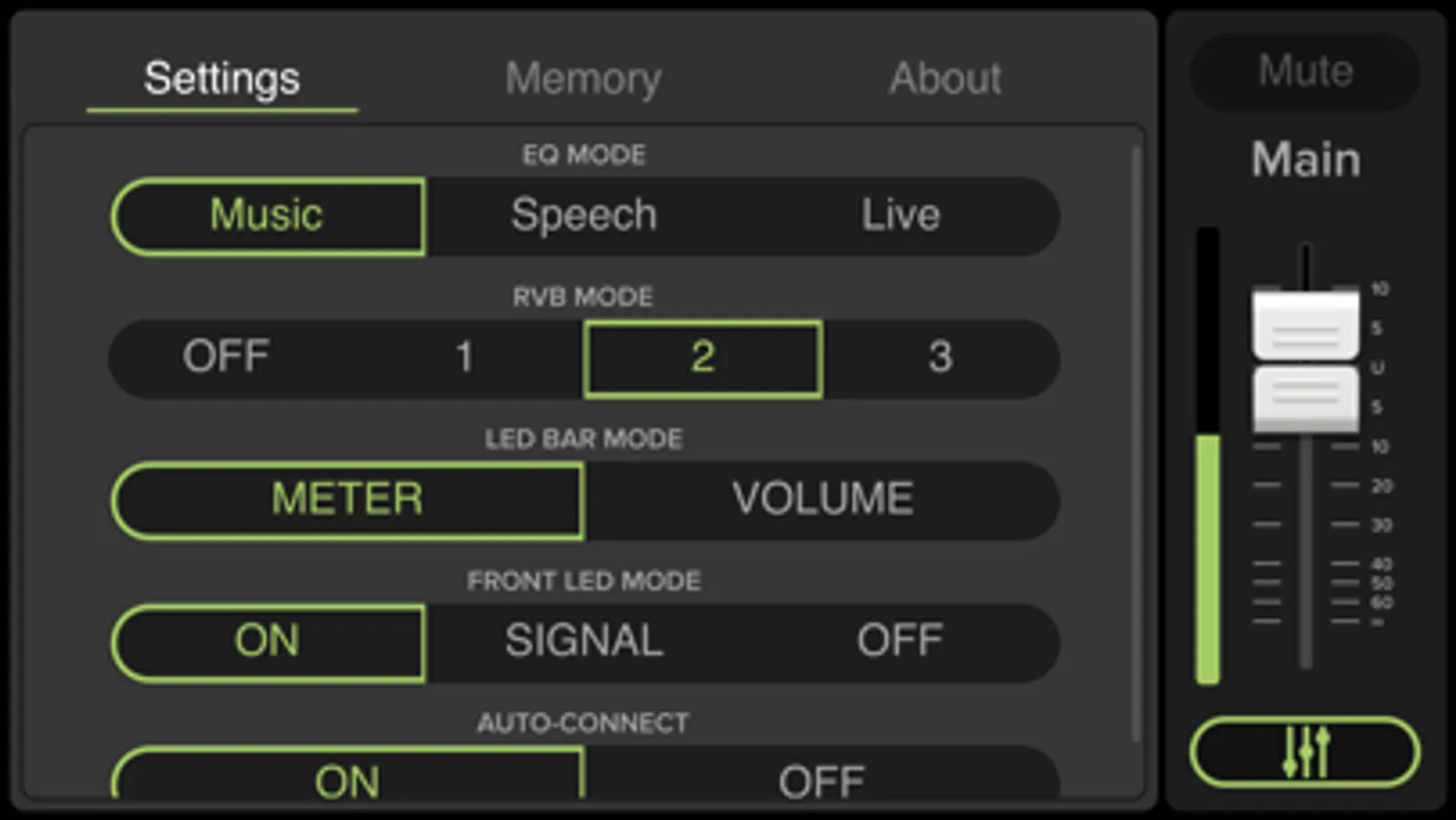Switch to the Memory tab
Image resolution: width=1456 pixels, height=820 pixels.
point(583,78)
